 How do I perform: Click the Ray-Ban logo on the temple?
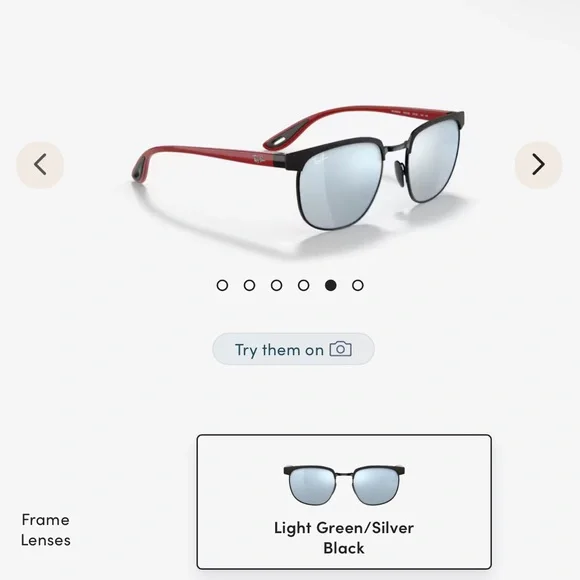coord(259,159)
